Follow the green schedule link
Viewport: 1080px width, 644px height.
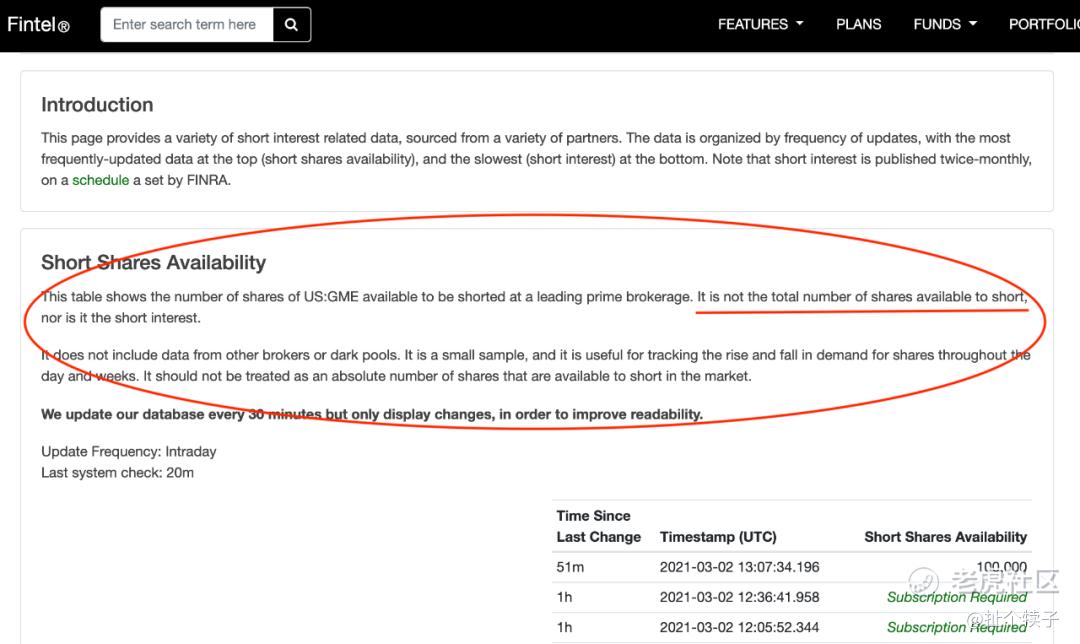[x=101, y=180]
